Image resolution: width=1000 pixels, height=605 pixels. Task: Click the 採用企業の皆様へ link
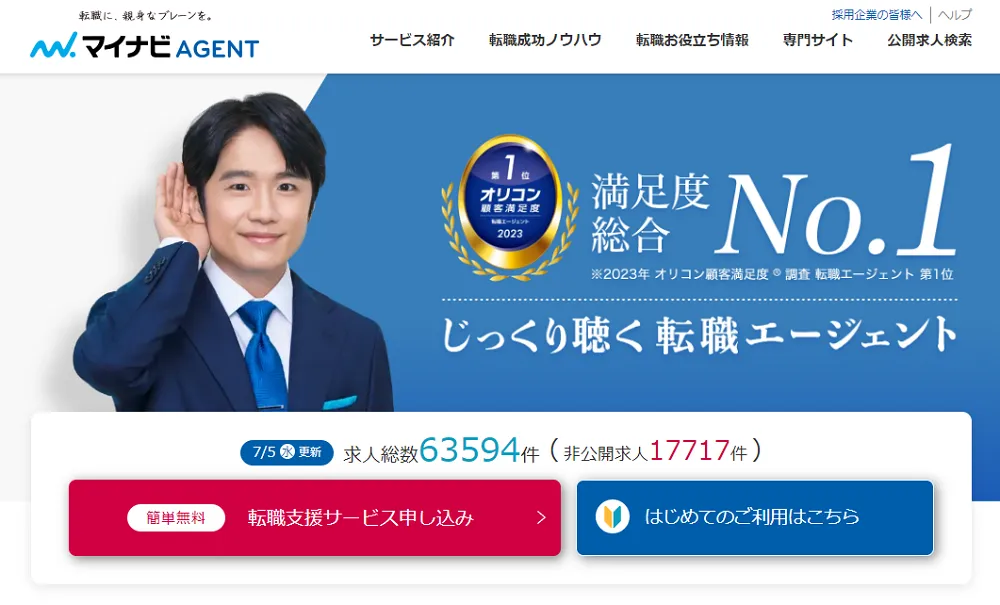tap(876, 14)
